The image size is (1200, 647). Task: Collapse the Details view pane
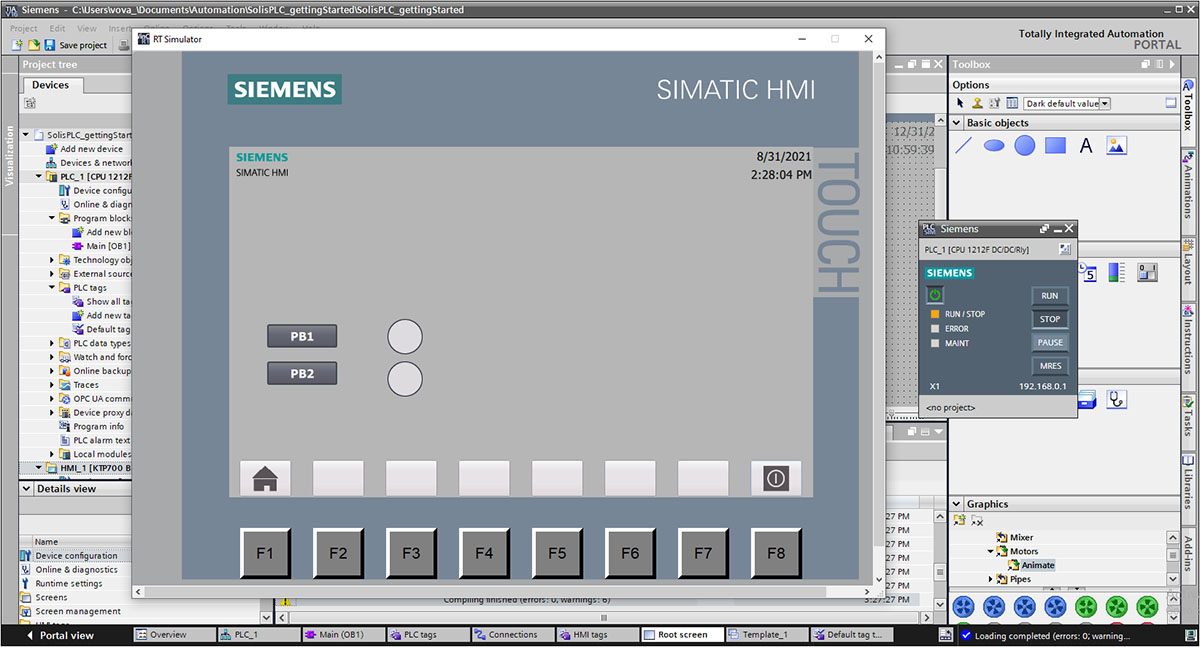point(27,489)
